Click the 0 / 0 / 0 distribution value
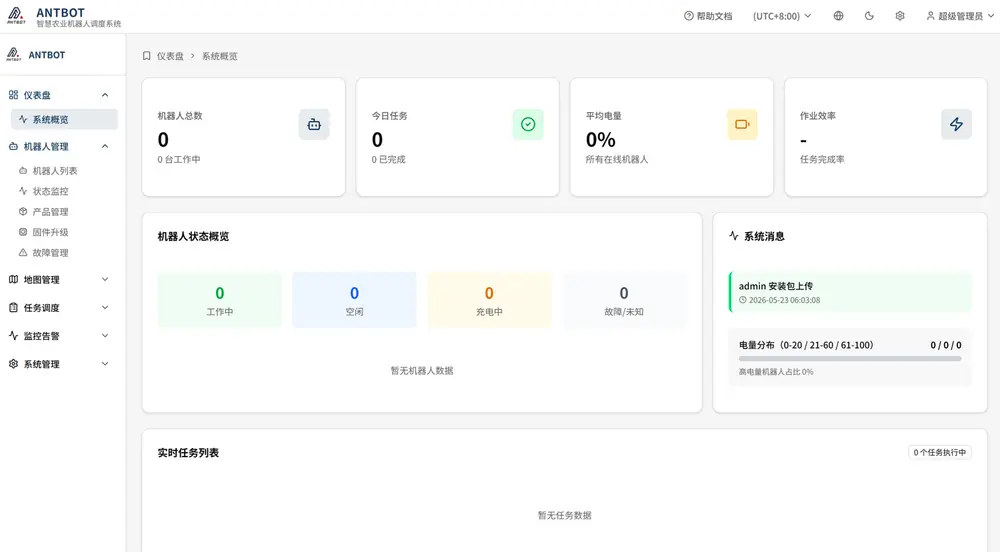Image resolution: width=1000 pixels, height=552 pixels. (946, 345)
